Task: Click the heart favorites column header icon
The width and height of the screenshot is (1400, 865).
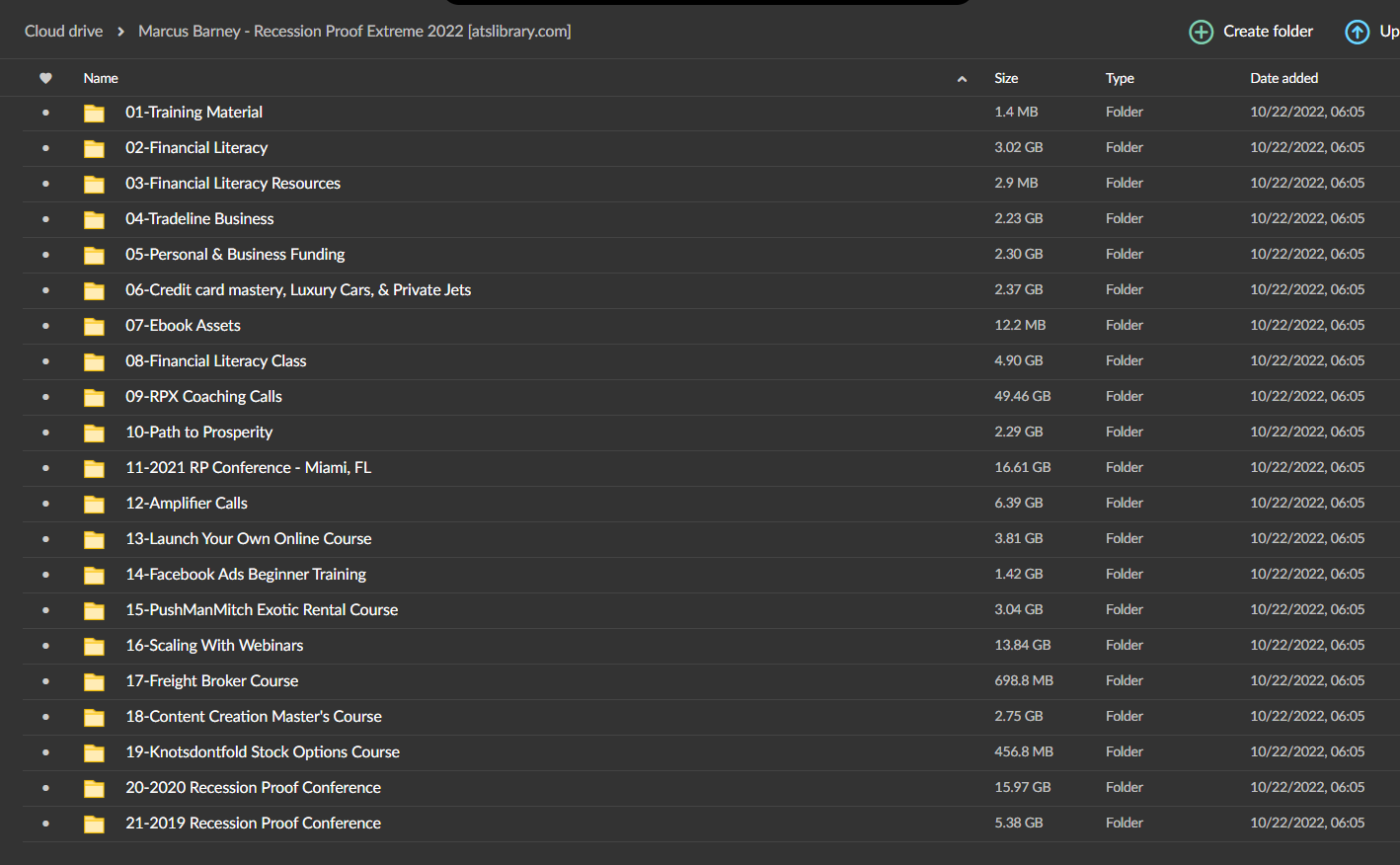Action: (45, 78)
